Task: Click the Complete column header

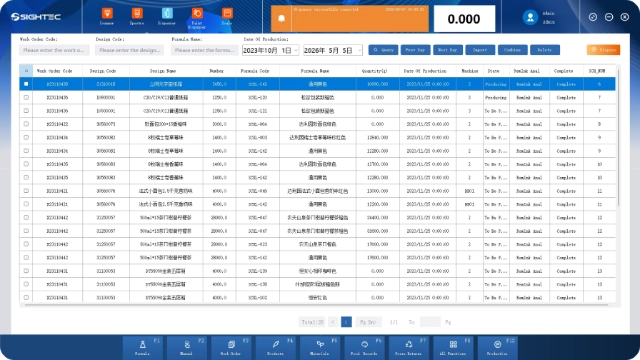Action: 566,71
